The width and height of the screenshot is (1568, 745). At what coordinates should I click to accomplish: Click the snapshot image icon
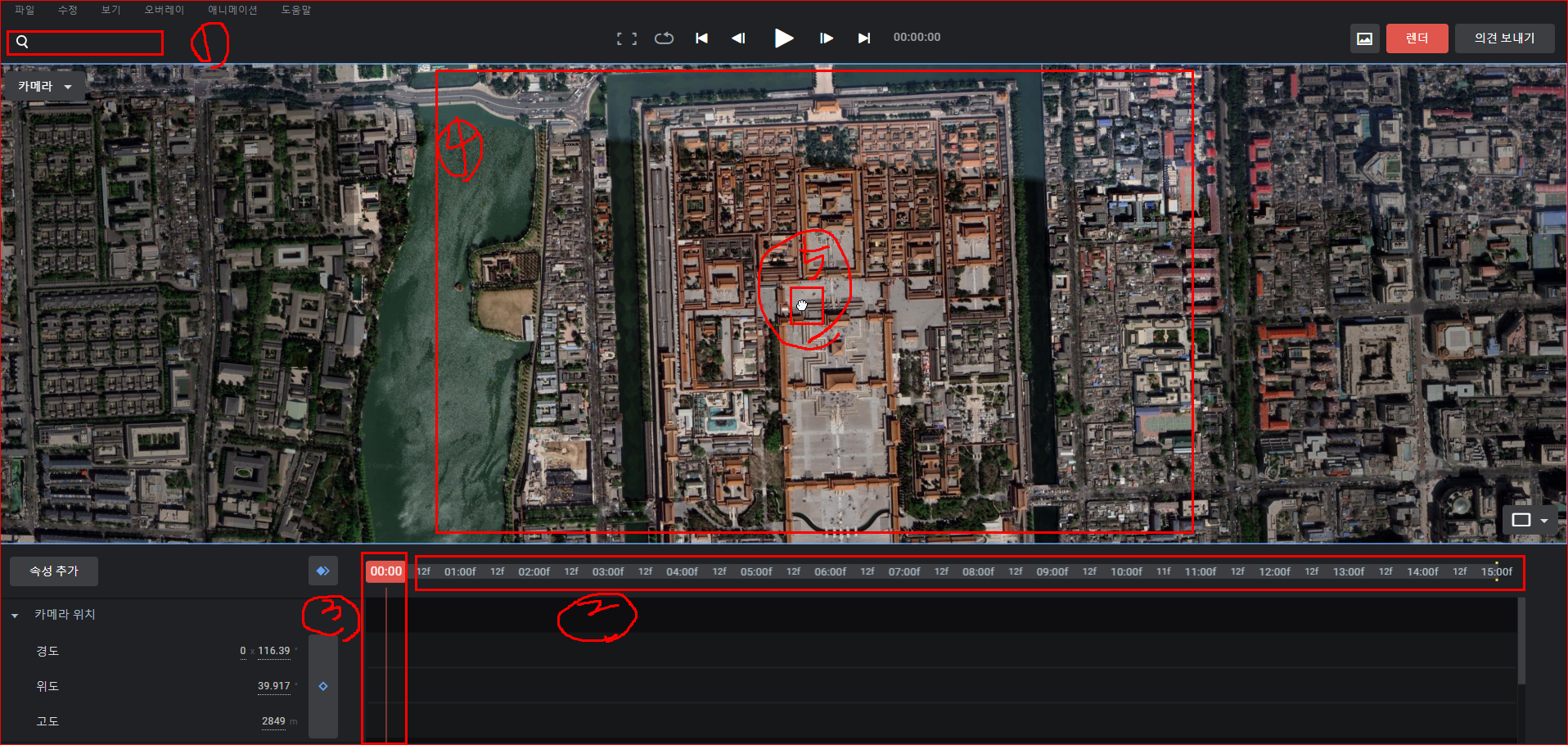pyautogui.click(x=1364, y=38)
